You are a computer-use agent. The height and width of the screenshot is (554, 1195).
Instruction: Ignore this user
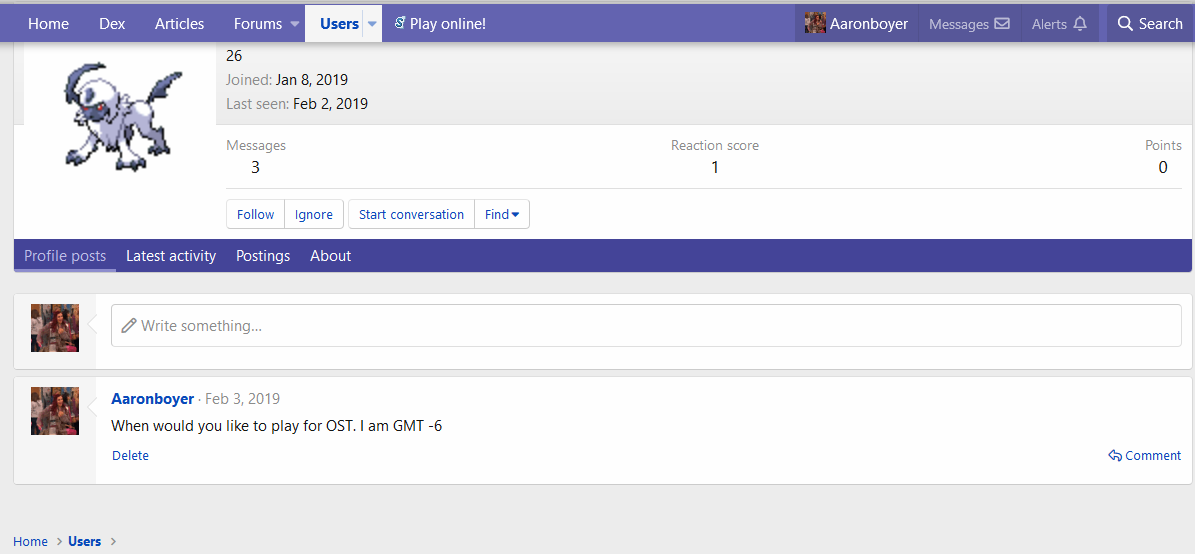click(314, 214)
